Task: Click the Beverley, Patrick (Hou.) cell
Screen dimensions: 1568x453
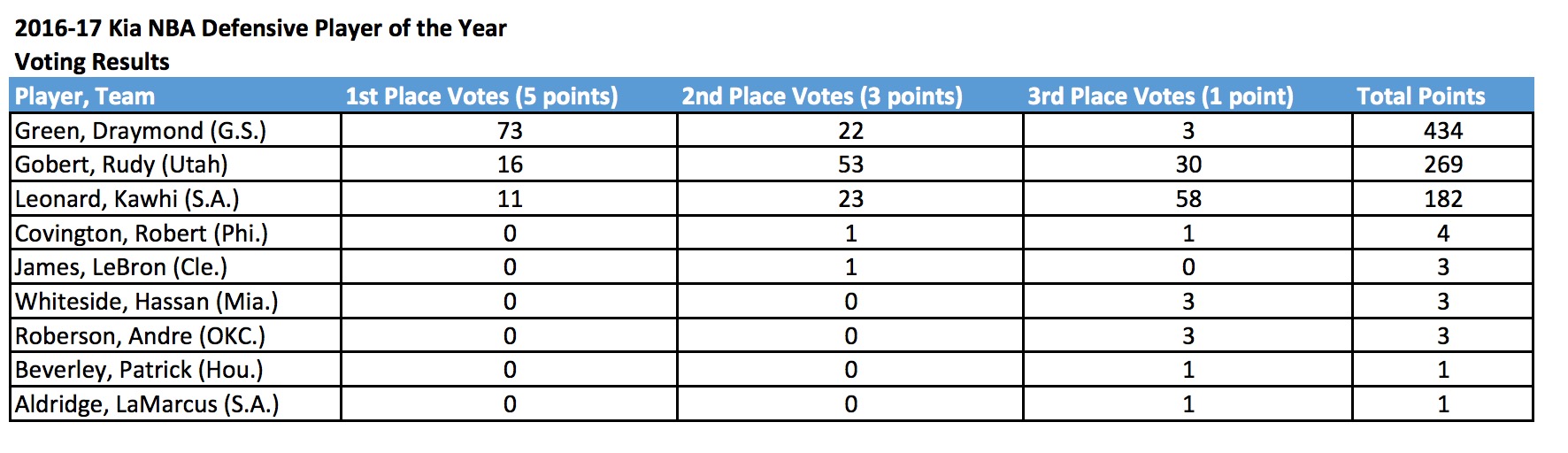Action: pyautogui.click(x=139, y=370)
